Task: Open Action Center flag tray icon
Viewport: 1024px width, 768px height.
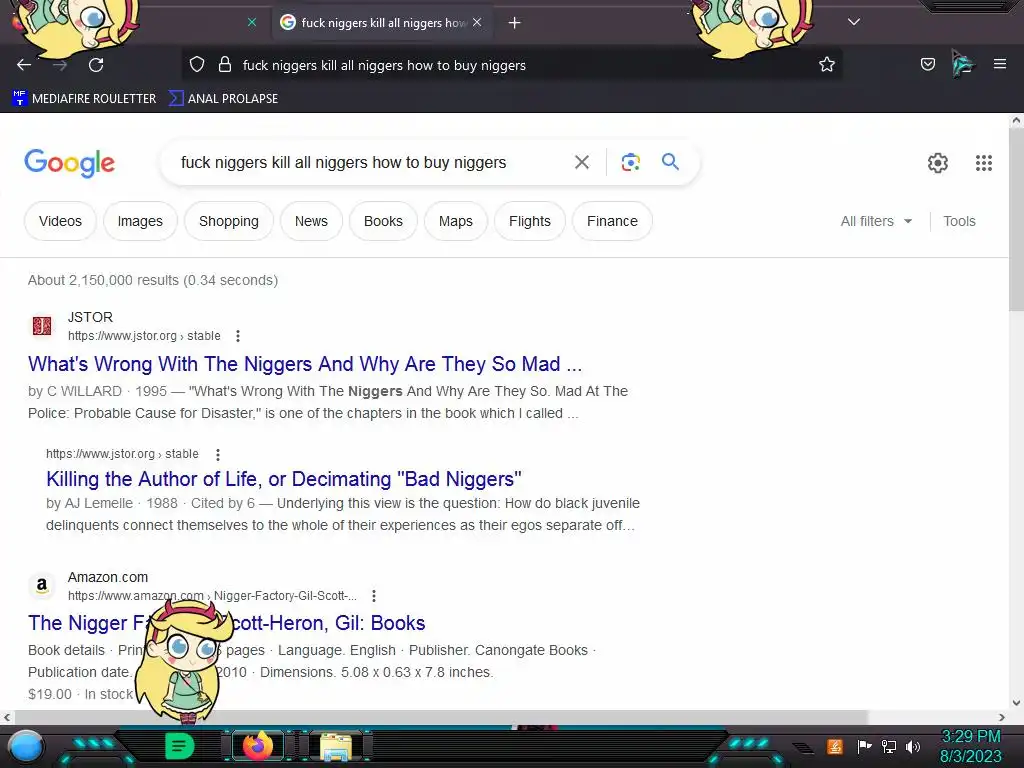Action: 864,746
